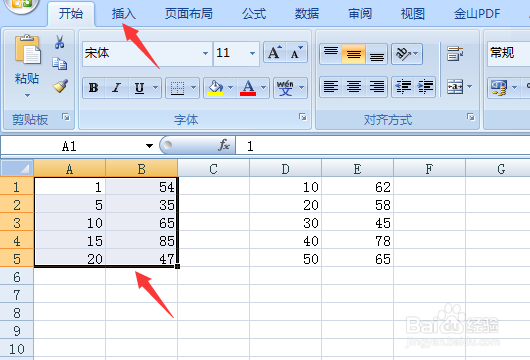The height and width of the screenshot is (360, 530).
Task: Open the Name Box dropdown arrow
Action: click(x=149, y=146)
